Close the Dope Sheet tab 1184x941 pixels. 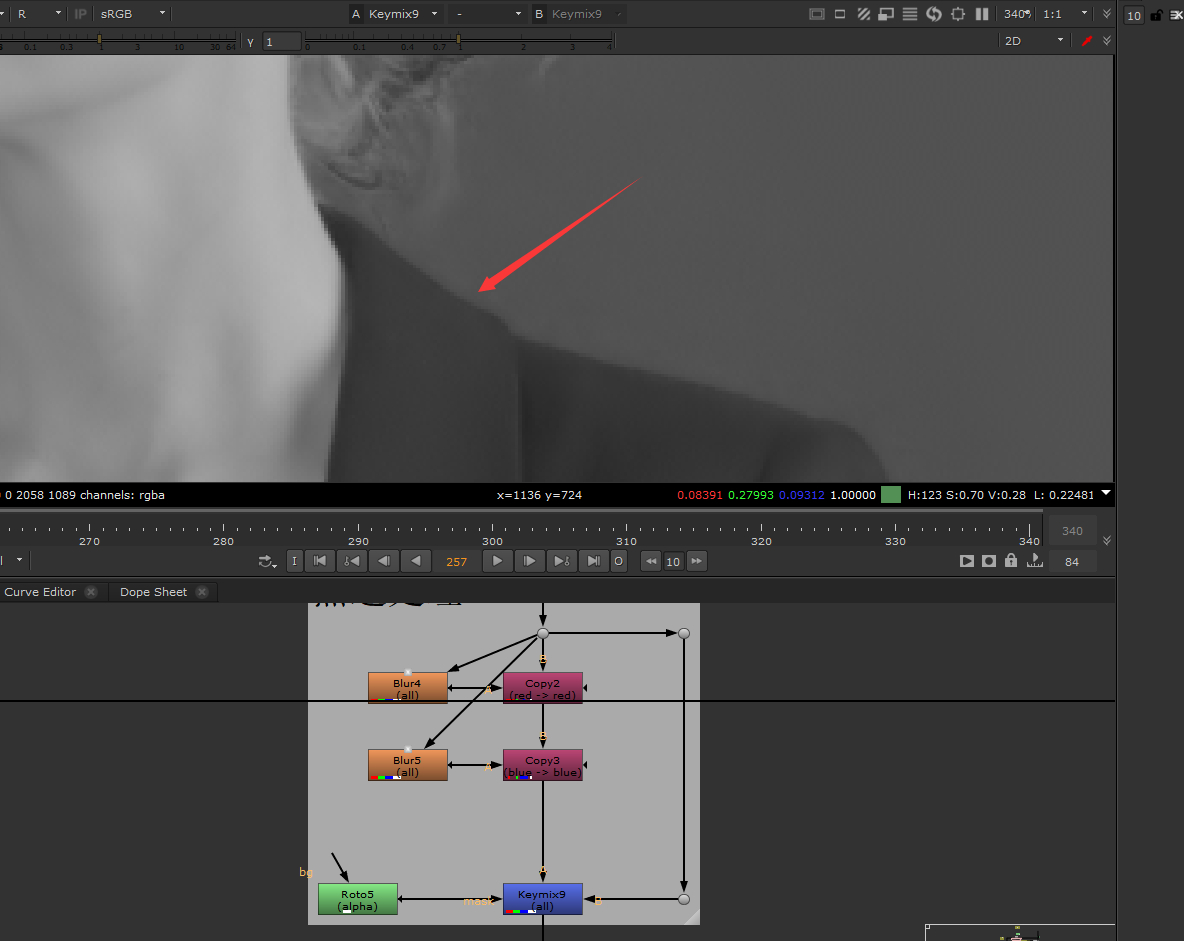tap(202, 592)
